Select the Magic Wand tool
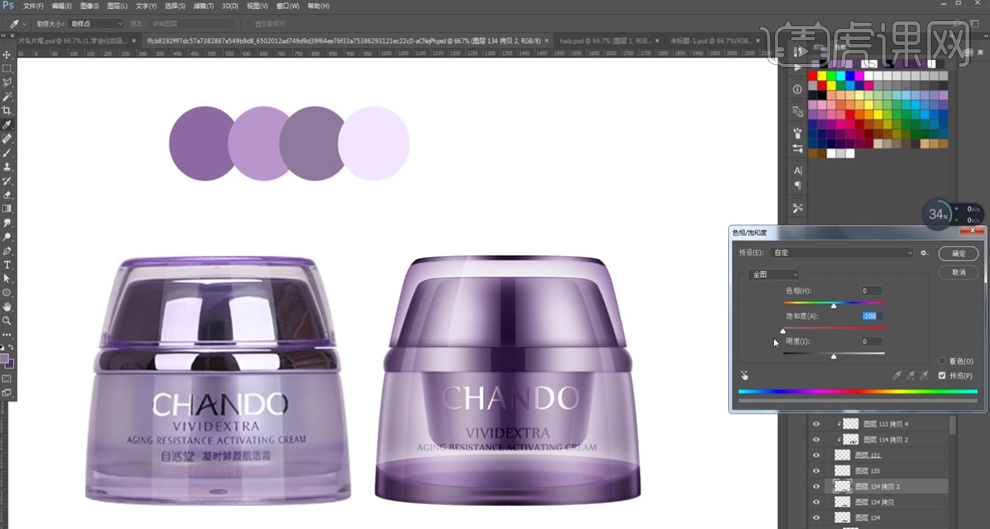This screenshot has width=990, height=529. point(7,97)
